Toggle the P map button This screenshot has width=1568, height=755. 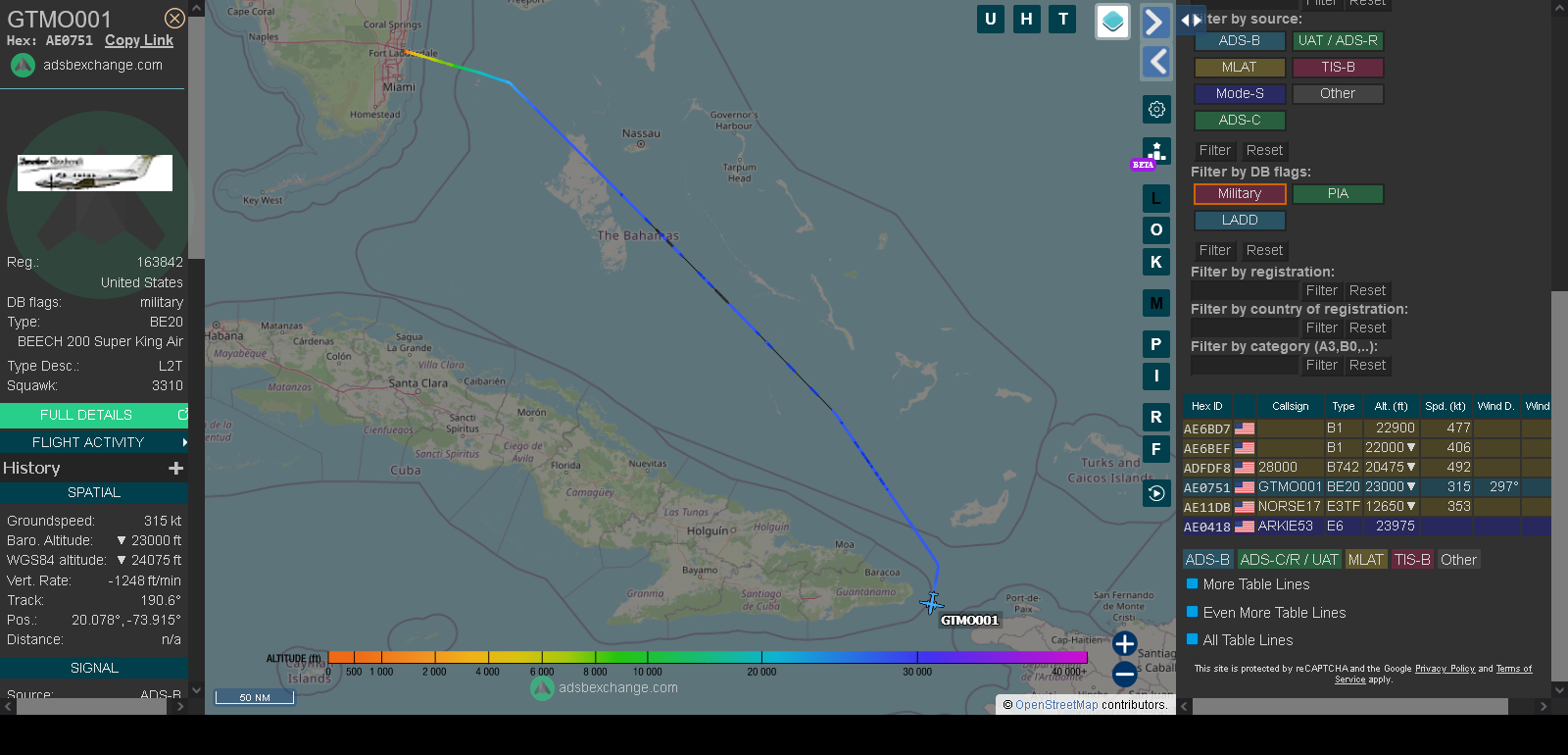pyautogui.click(x=1156, y=344)
